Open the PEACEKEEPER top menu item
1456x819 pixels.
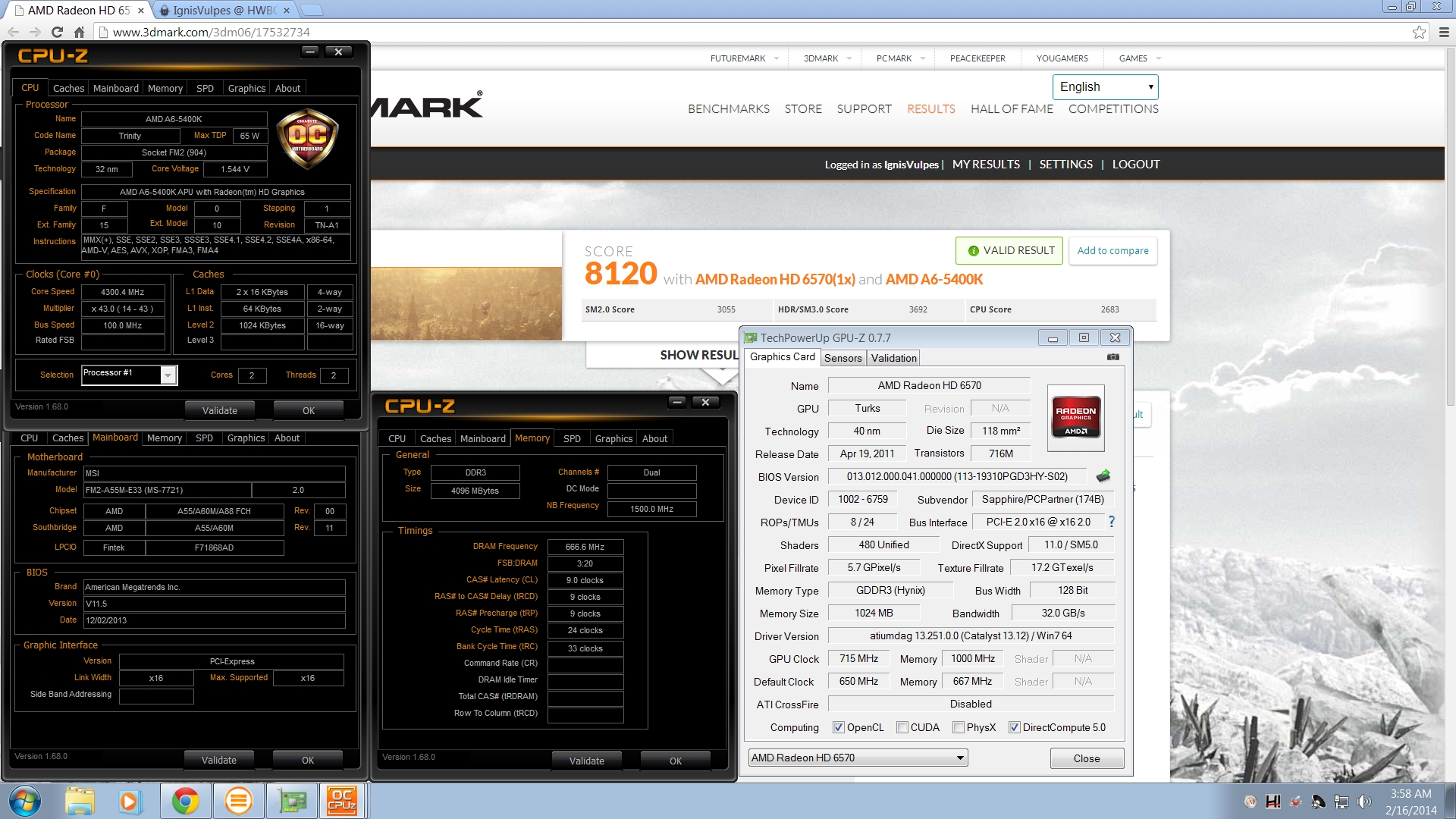coord(977,58)
